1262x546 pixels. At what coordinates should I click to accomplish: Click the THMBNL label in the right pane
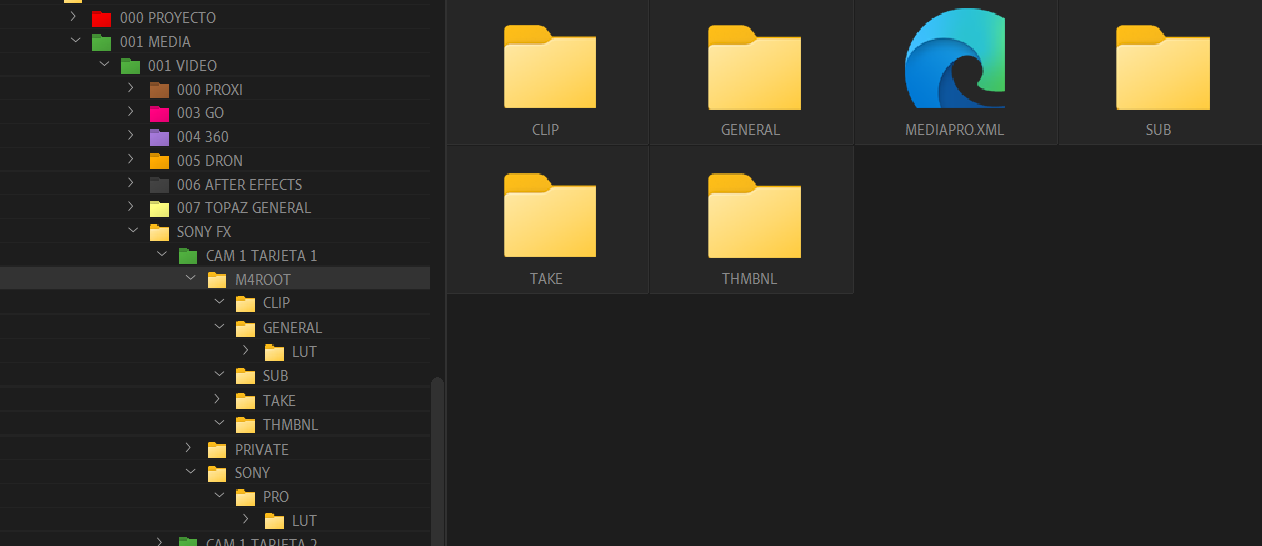click(750, 279)
